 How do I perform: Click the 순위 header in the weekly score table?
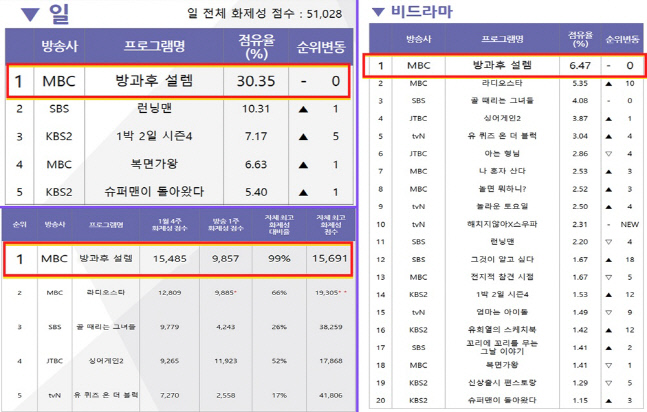(x=19, y=225)
